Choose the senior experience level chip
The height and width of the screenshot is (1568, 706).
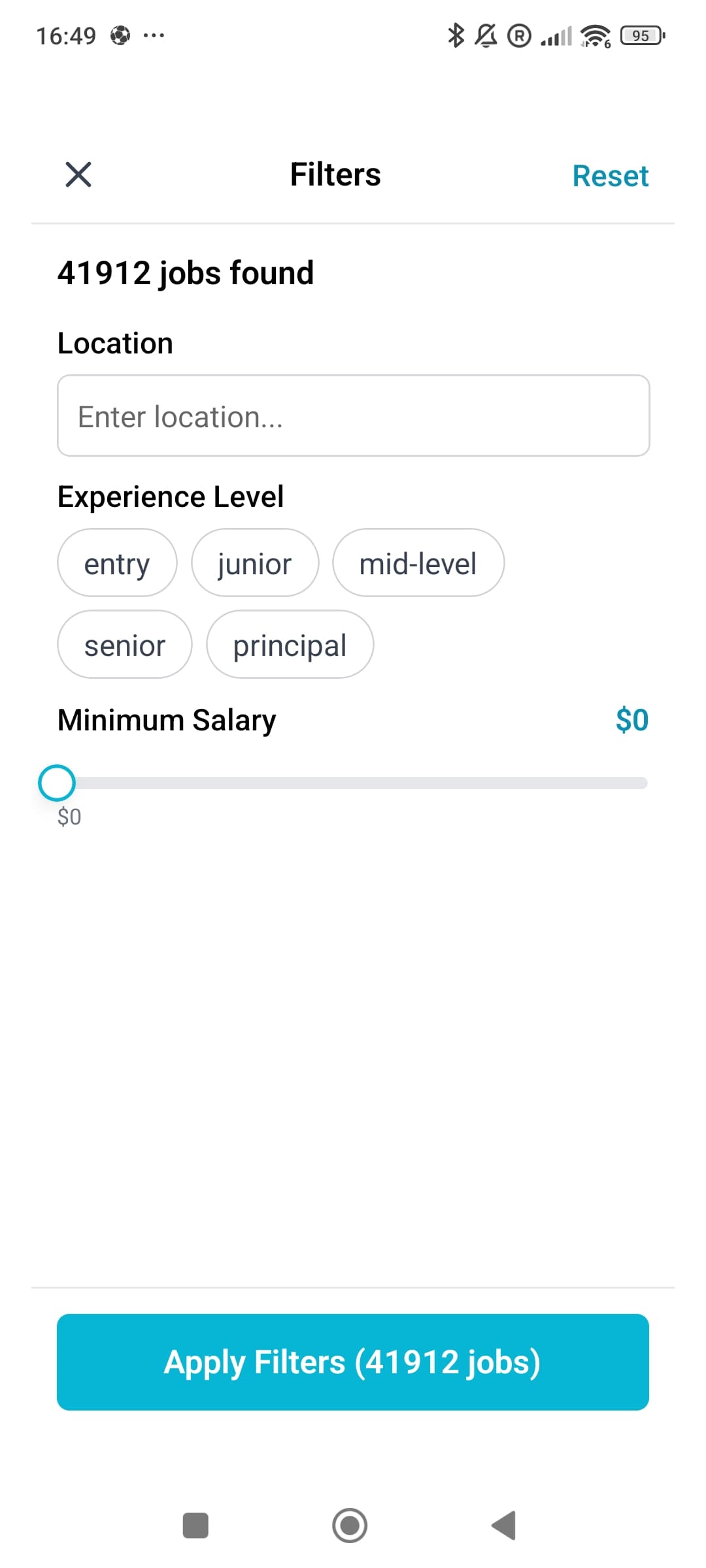coord(125,645)
